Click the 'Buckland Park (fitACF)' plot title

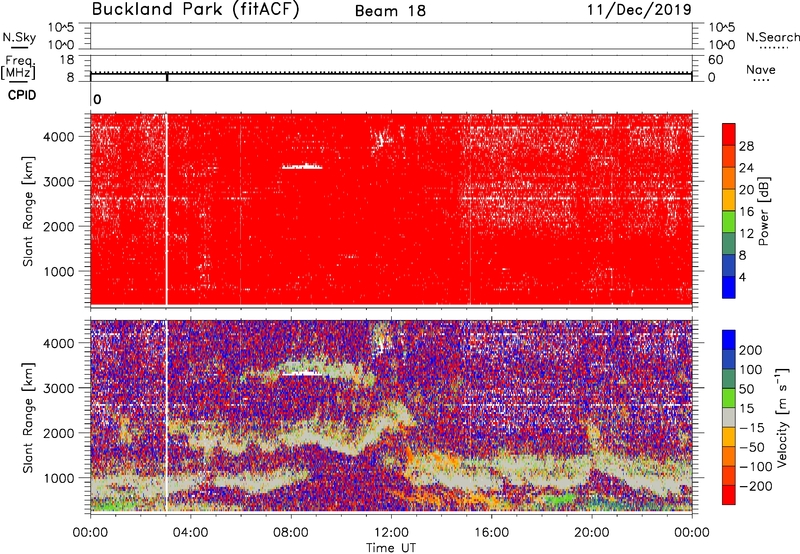195,10
